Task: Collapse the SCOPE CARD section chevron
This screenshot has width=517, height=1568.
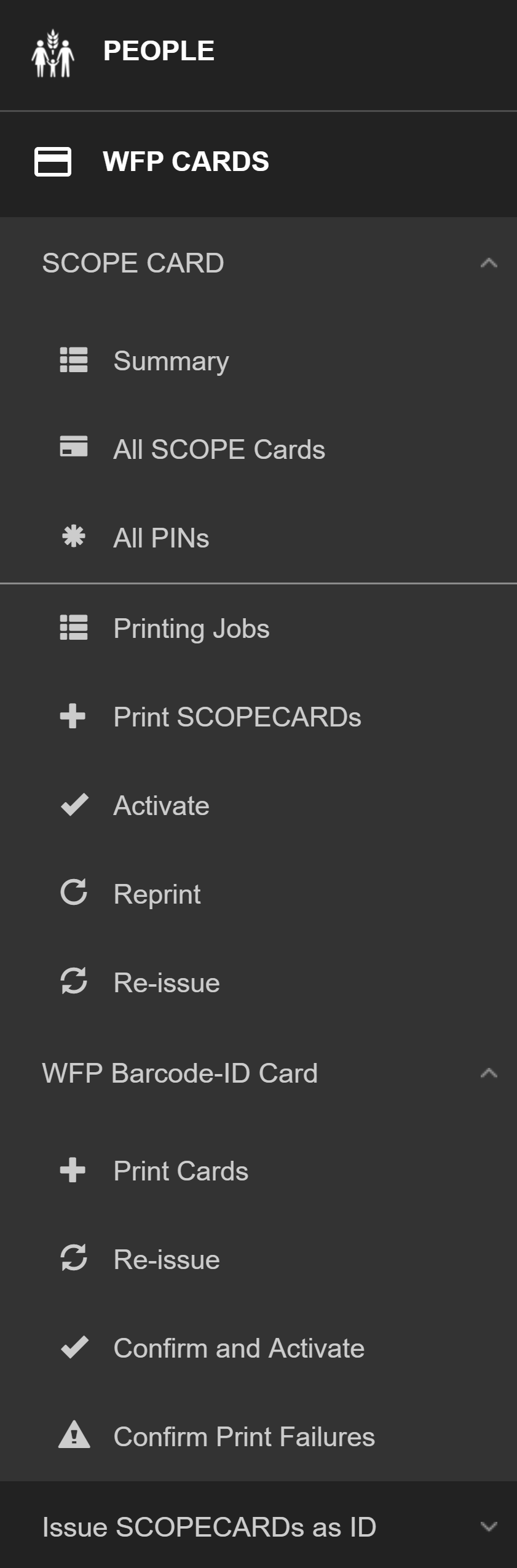Action: tap(489, 263)
